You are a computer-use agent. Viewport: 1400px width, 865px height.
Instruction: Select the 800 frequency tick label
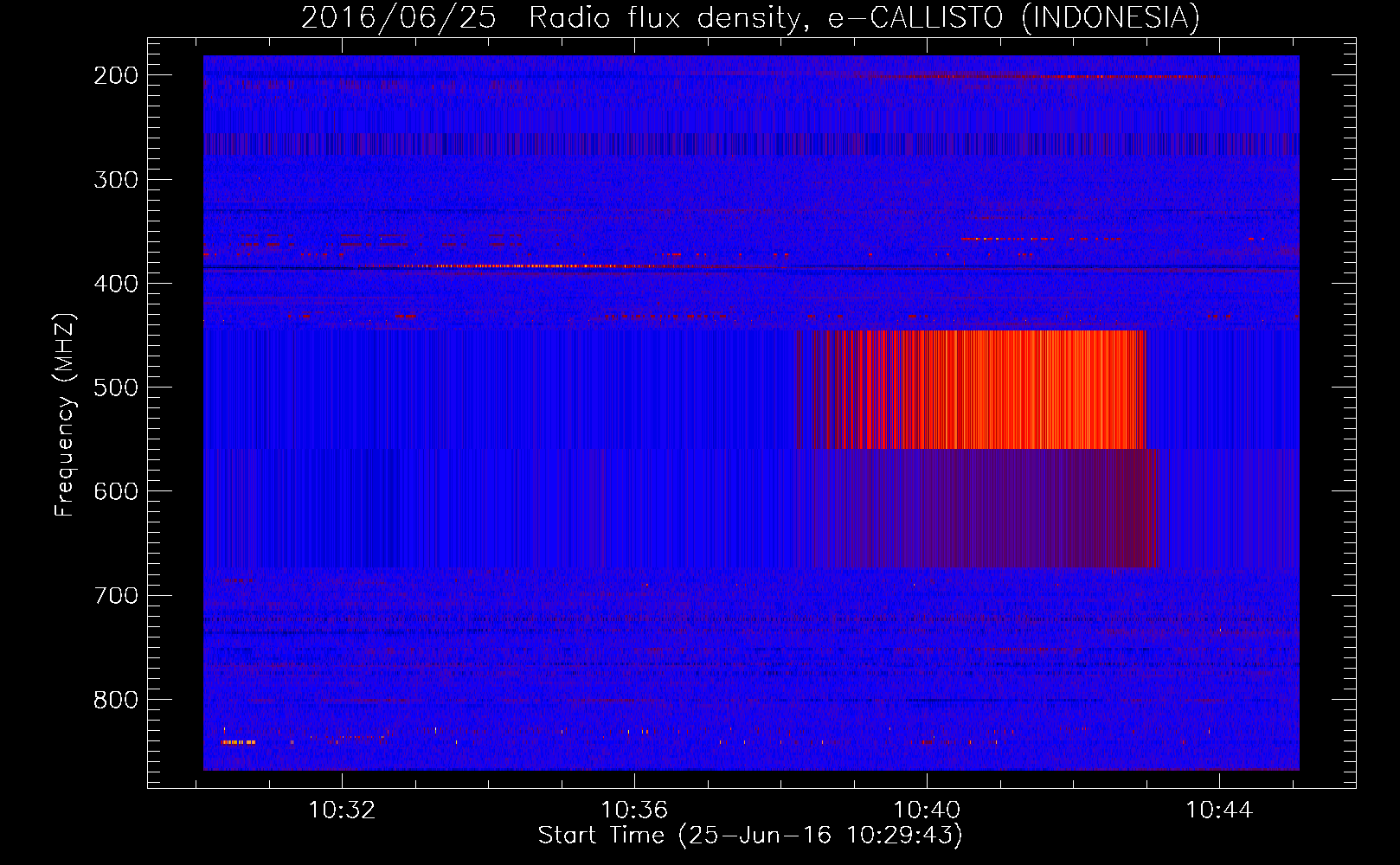[116, 700]
